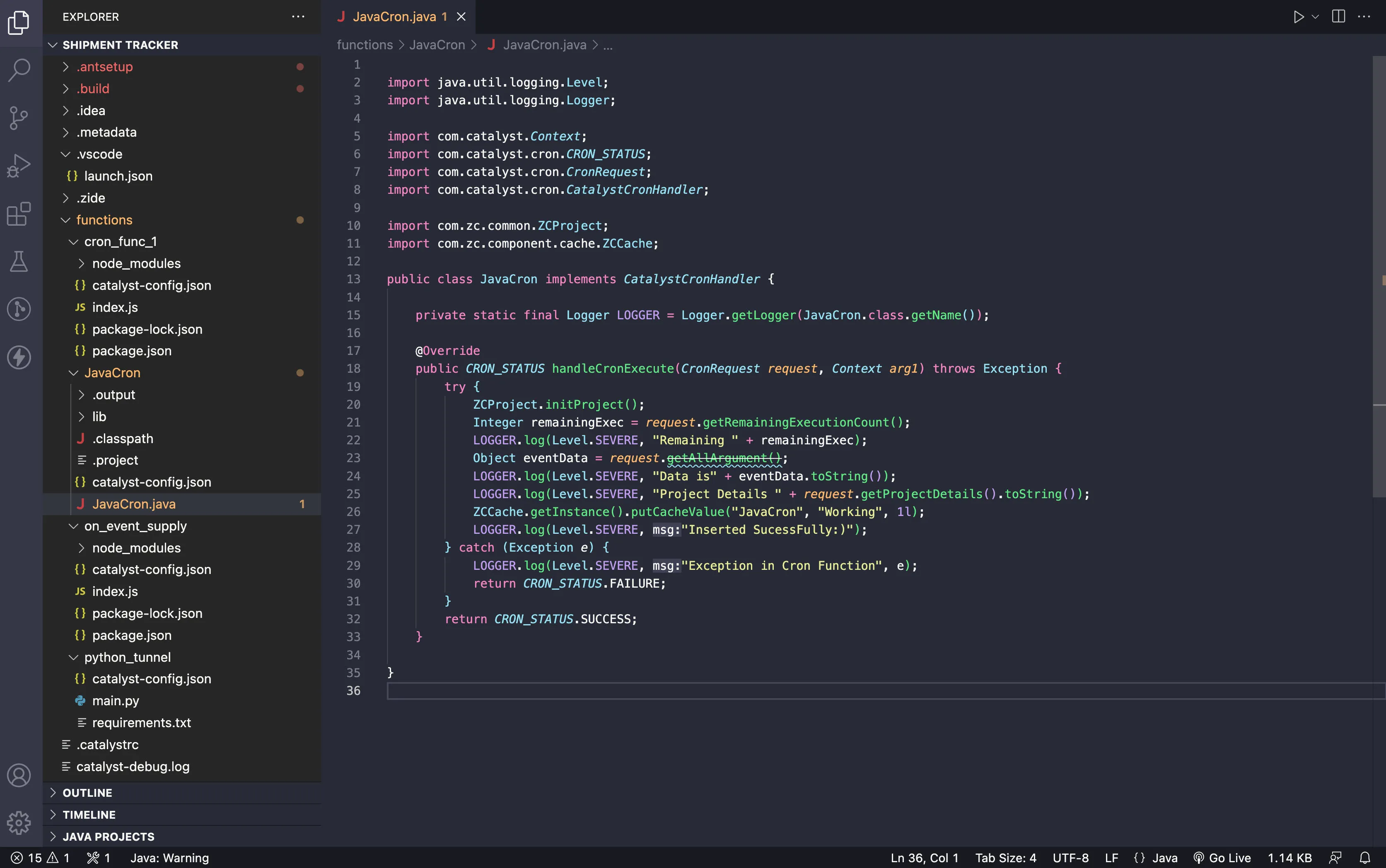Image resolution: width=1386 pixels, height=868 pixels.
Task: Open the notifications bell icon
Action: click(x=1365, y=858)
